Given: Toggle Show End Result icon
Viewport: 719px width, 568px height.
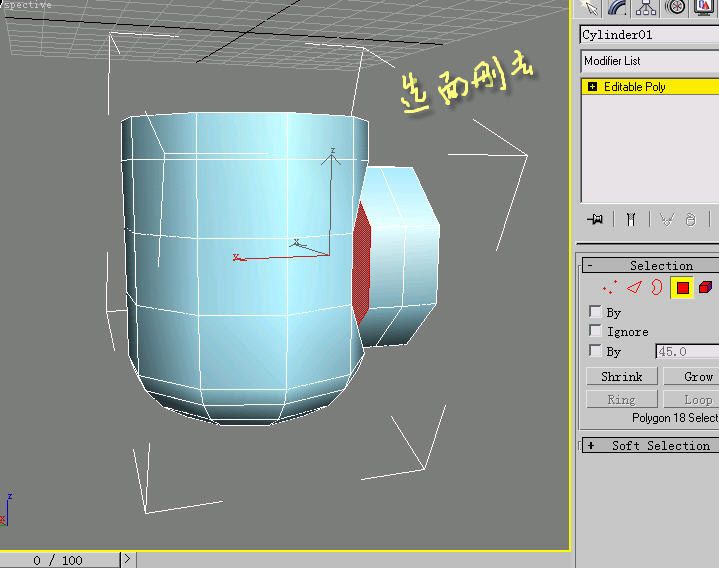Looking at the screenshot, I should click(x=631, y=220).
